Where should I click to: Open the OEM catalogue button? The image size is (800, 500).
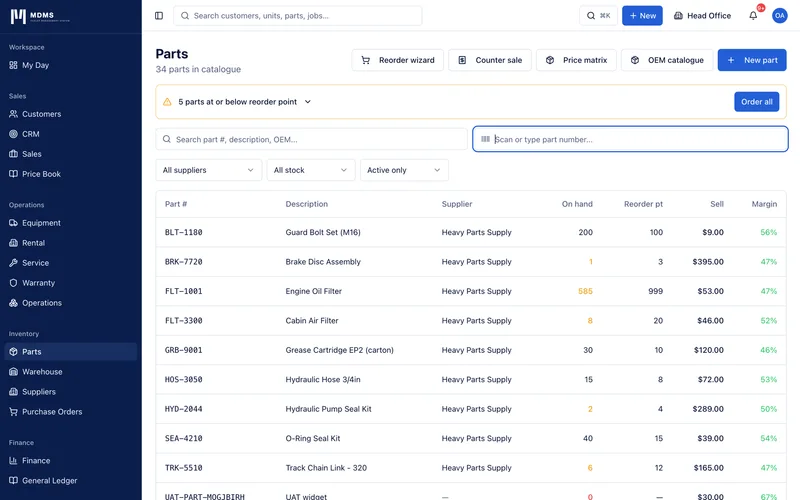point(667,60)
